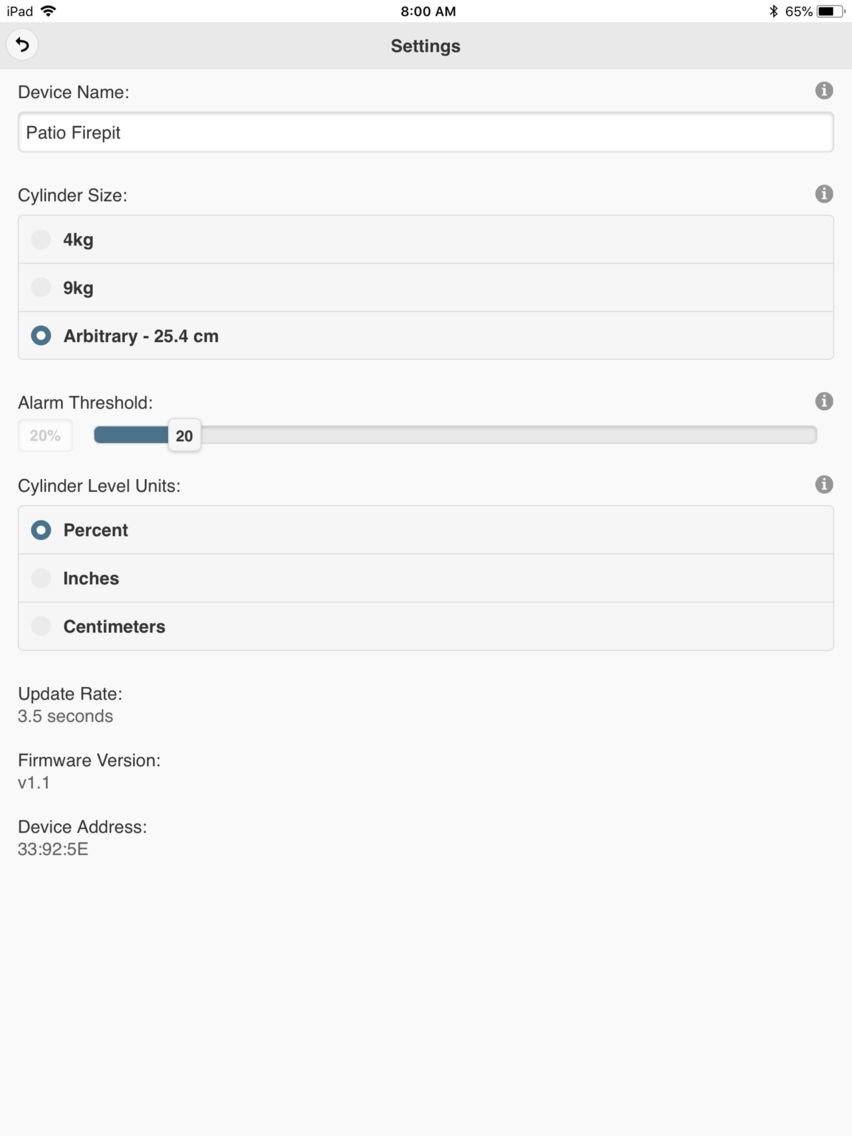Click the Alarm Threshold slider handle

point(185,435)
